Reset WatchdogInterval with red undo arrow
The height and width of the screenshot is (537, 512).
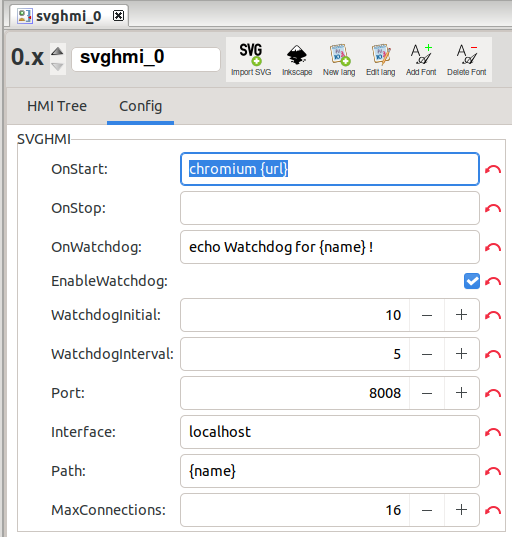493,354
